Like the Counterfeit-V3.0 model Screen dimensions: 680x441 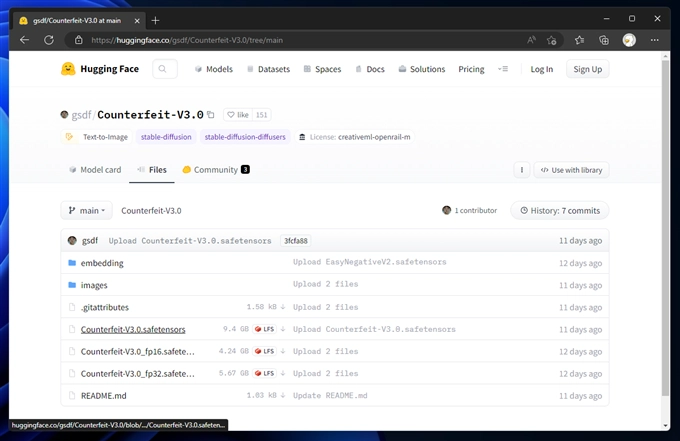pos(238,115)
